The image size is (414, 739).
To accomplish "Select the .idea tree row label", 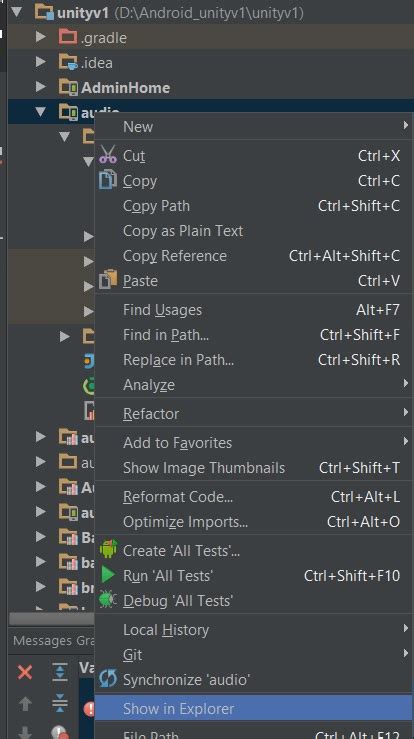I will pyautogui.click(x=97, y=63).
